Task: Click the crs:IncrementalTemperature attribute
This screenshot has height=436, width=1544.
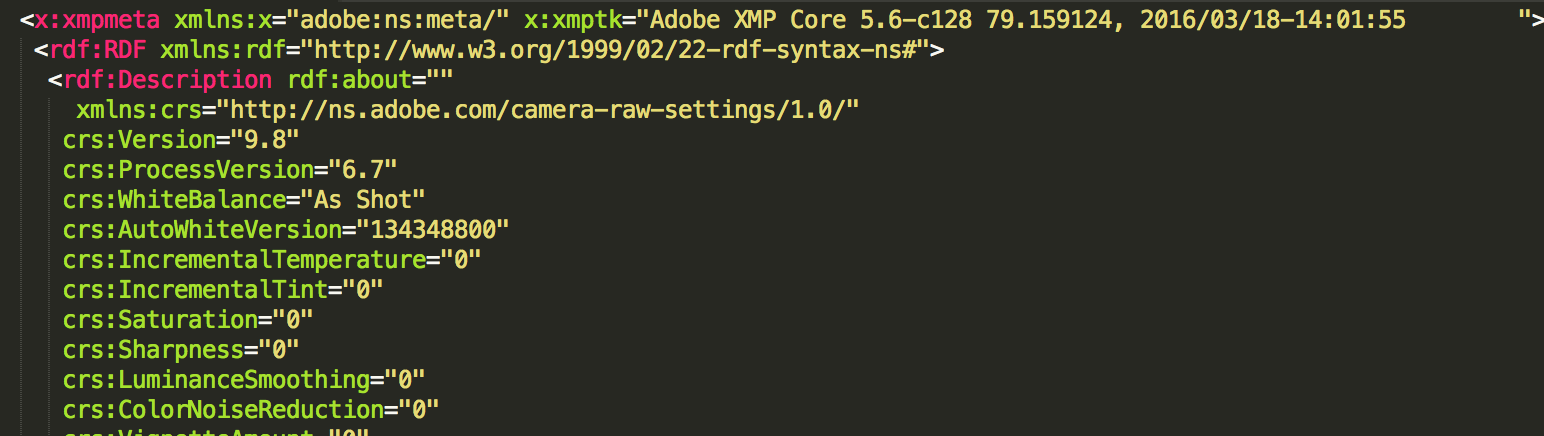Action: 244,259
